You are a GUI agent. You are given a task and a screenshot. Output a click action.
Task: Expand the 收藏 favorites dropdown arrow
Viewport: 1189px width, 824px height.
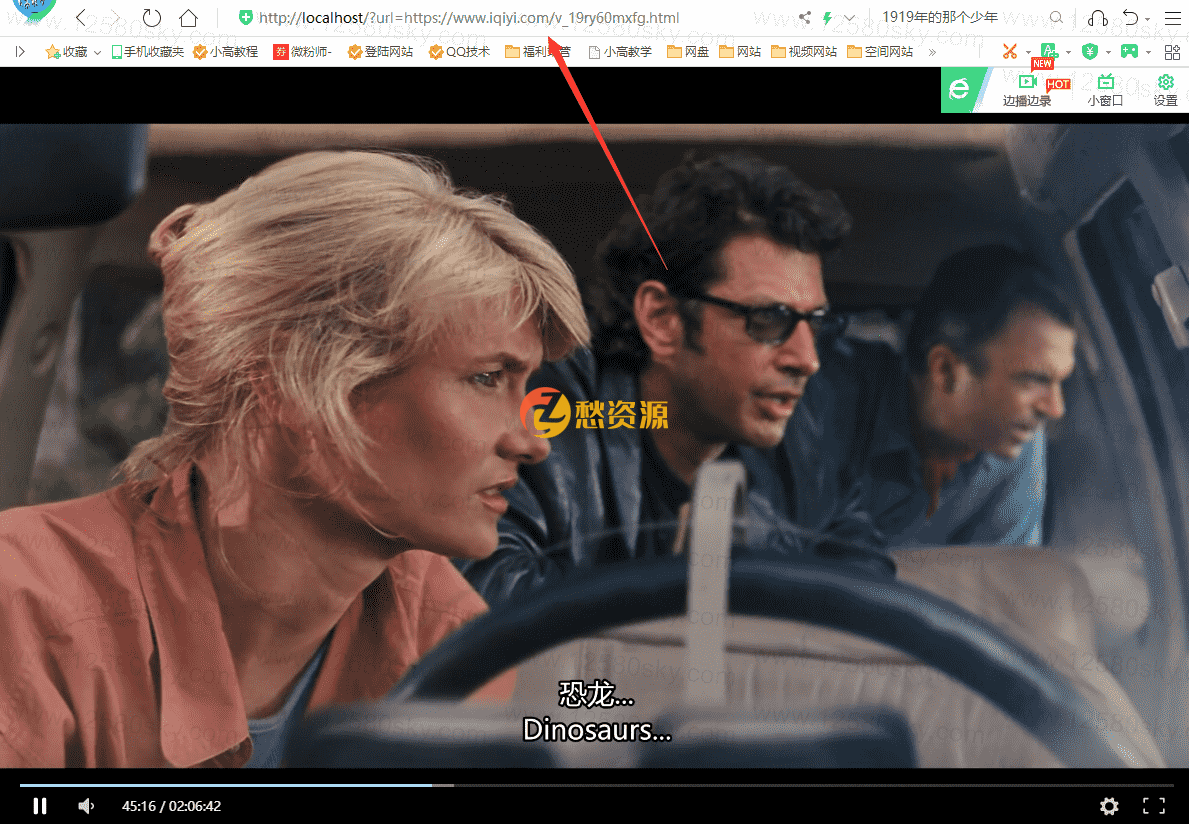pyautogui.click(x=97, y=52)
